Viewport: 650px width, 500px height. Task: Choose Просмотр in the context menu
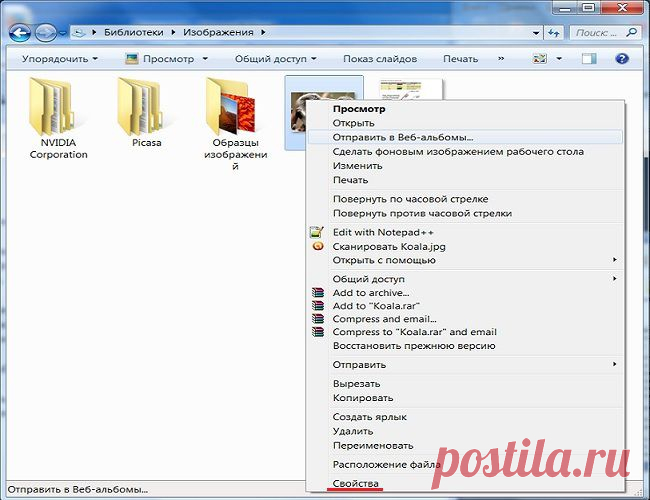pos(465,109)
